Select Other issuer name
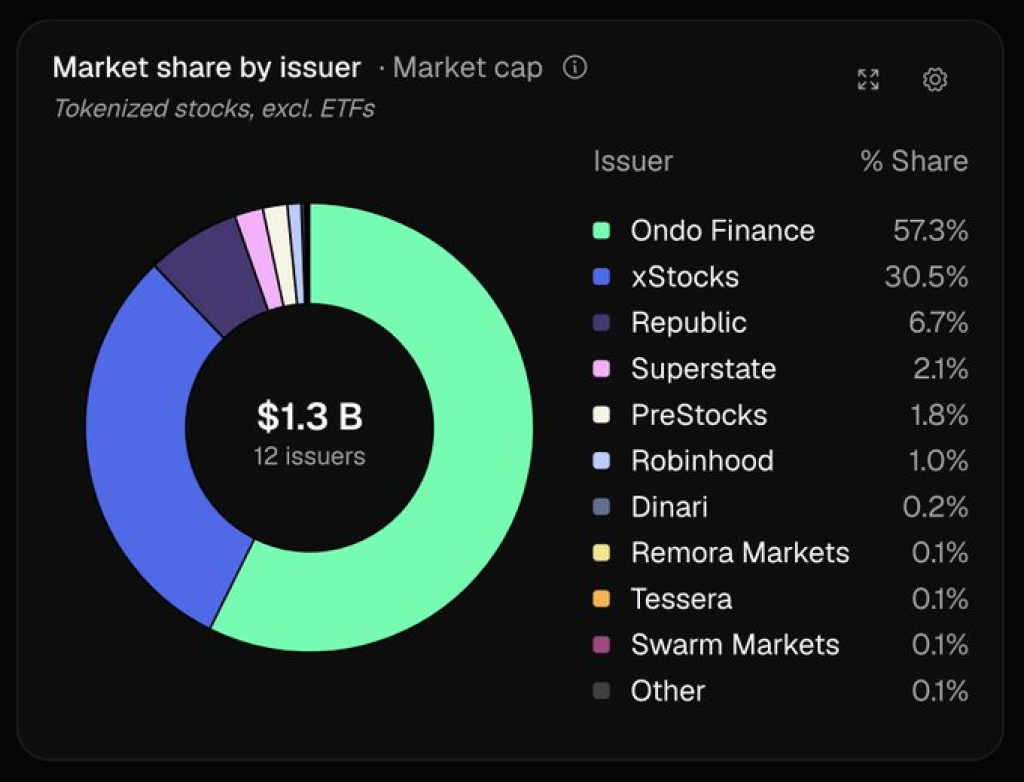The image size is (1024, 782). [x=668, y=691]
